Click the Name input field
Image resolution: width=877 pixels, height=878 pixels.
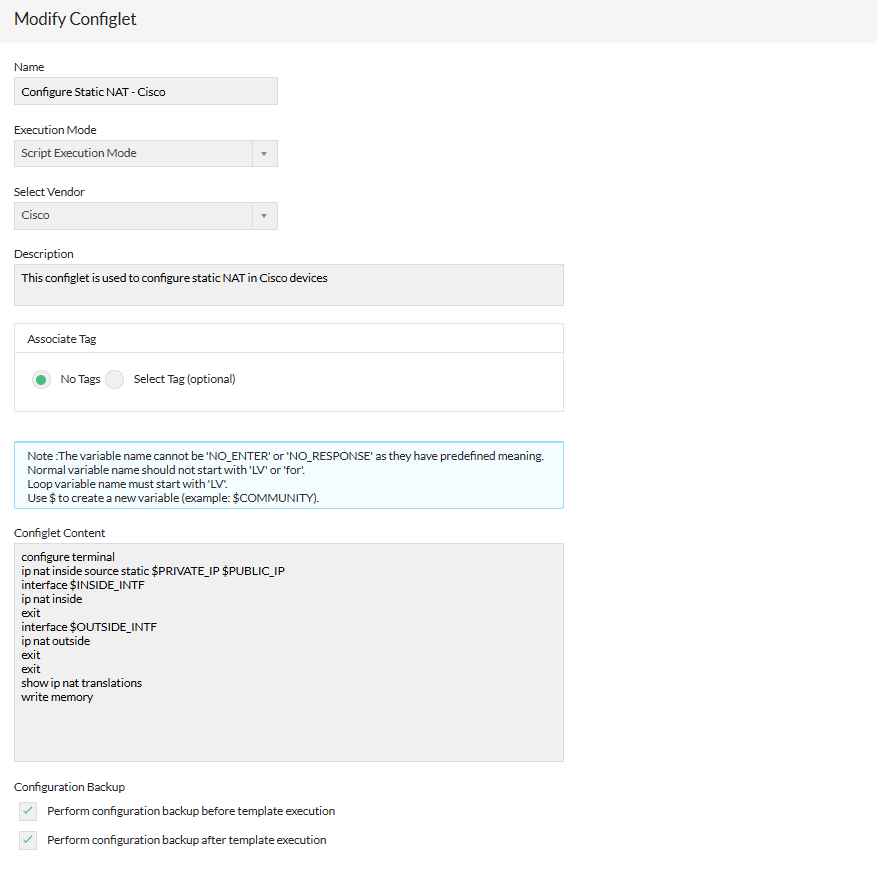click(x=145, y=91)
